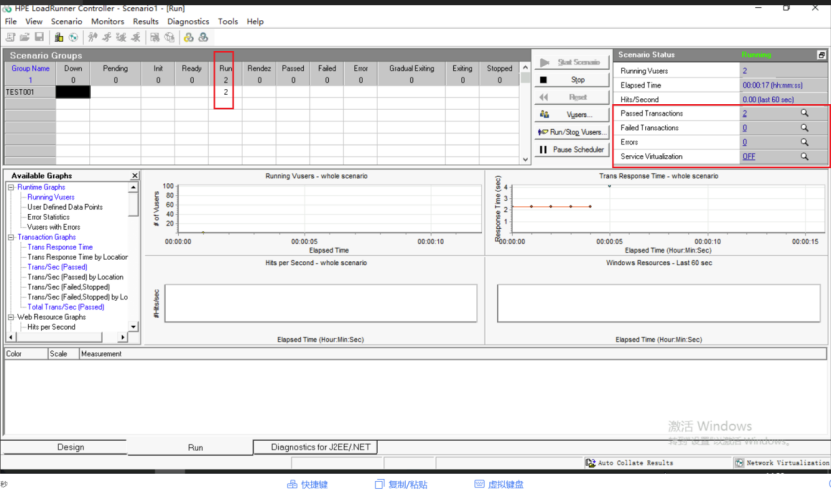Viewport: 831px width, 495px height.
Task: Open the Help menu
Action: click(x=255, y=21)
